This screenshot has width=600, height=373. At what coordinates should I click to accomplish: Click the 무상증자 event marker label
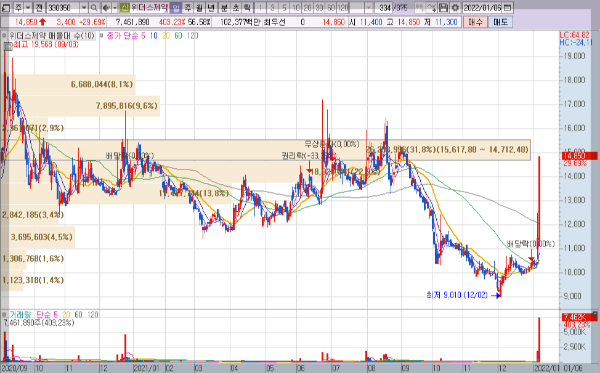pos(331,144)
